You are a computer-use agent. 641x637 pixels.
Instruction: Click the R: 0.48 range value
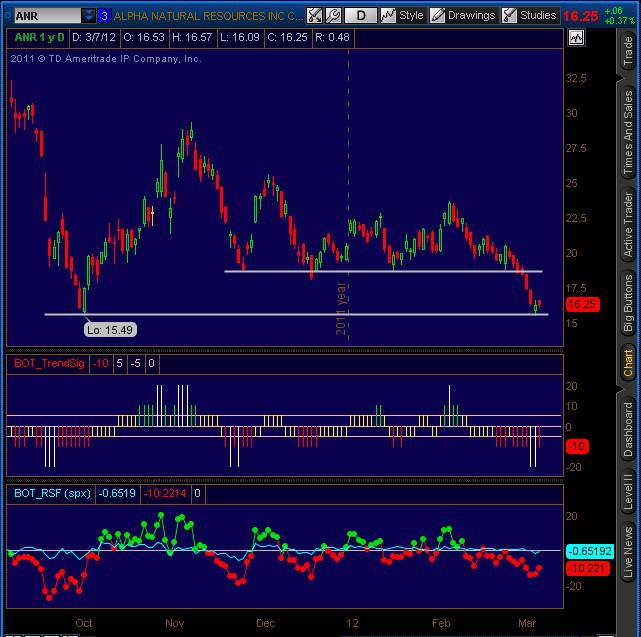[x=332, y=38]
